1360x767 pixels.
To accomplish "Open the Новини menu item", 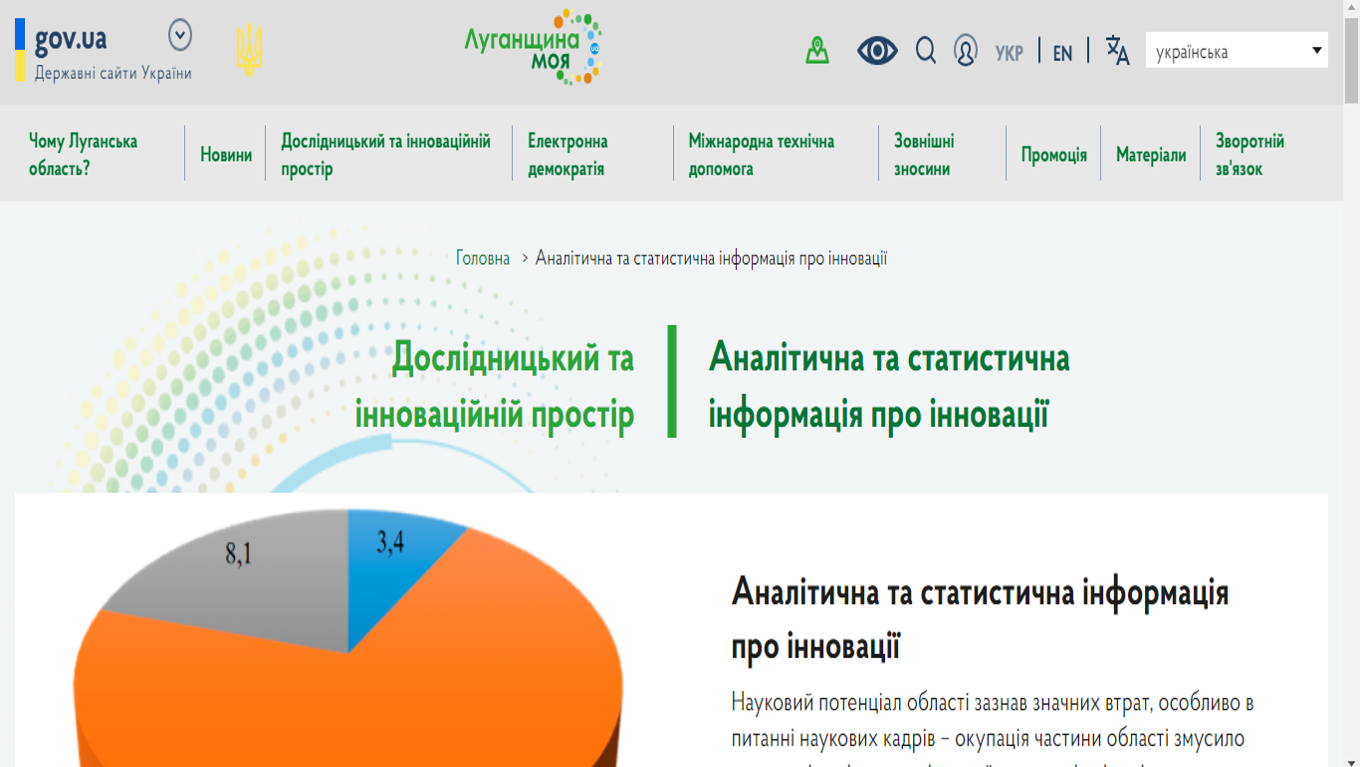I will point(226,155).
